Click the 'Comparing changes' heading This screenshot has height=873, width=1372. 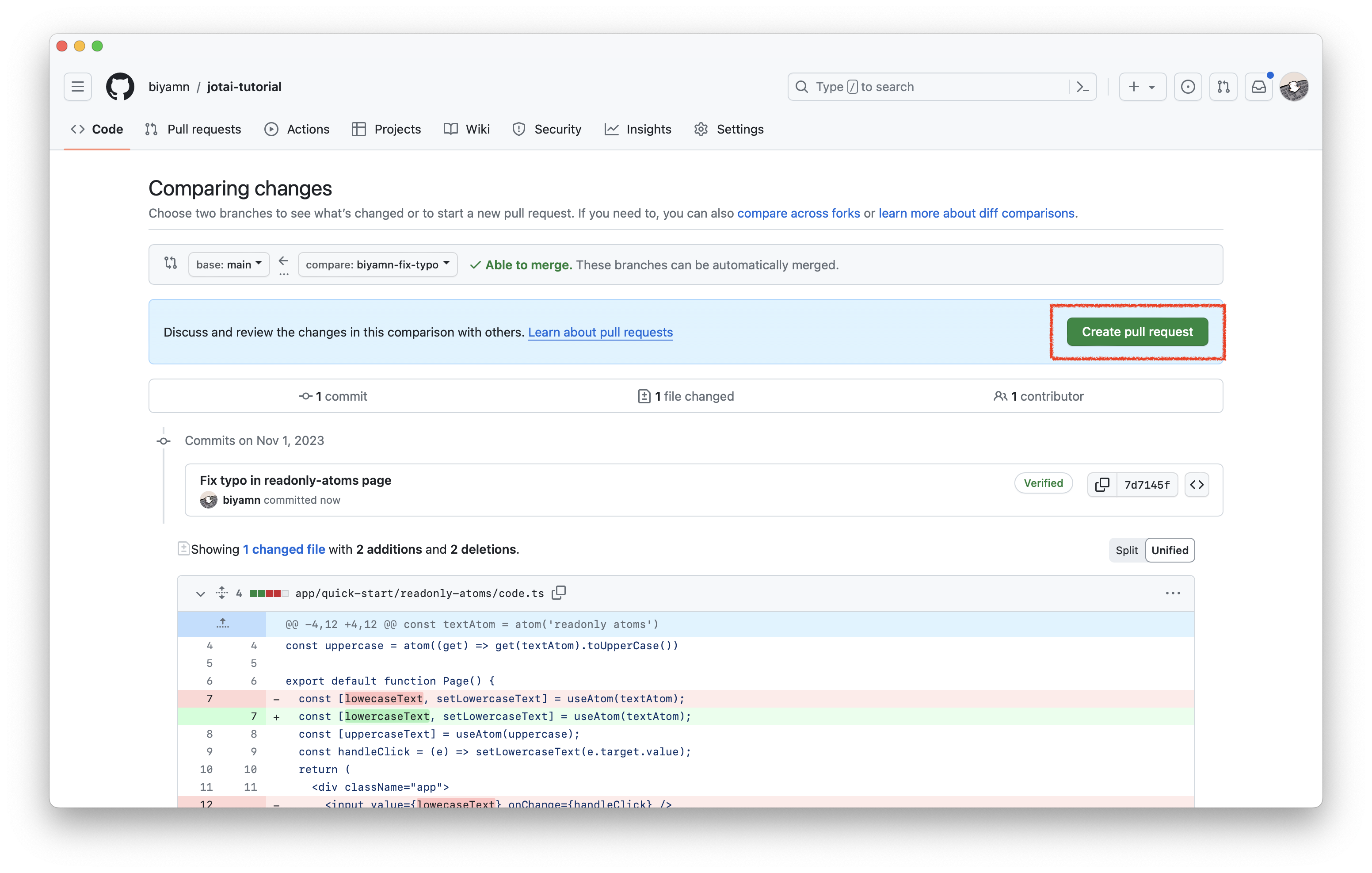[240, 189]
